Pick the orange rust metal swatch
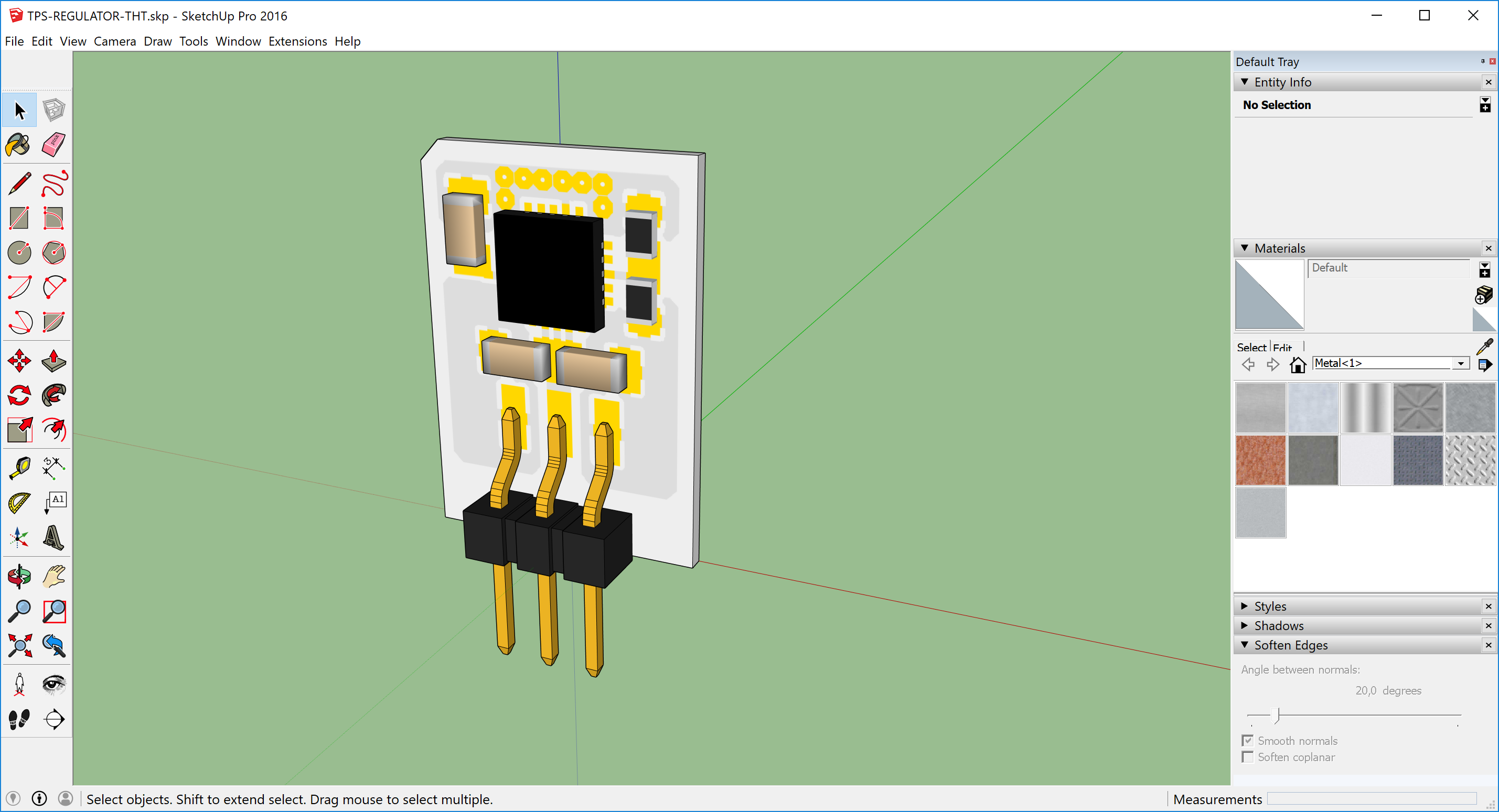This screenshot has height=812, width=1499. 1260,460
